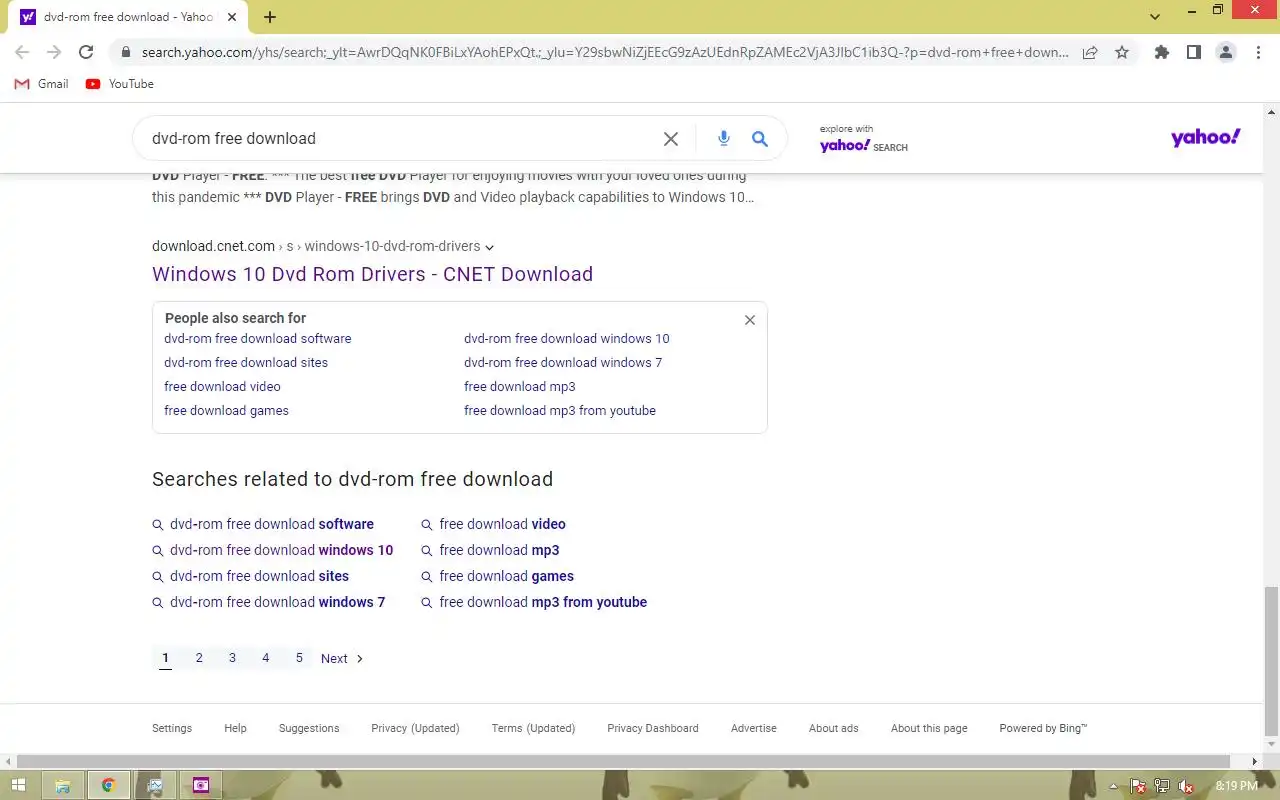1280x800 pixels.
Task: Open Privacy (Updated) footer link
Action: pos(415,728)
